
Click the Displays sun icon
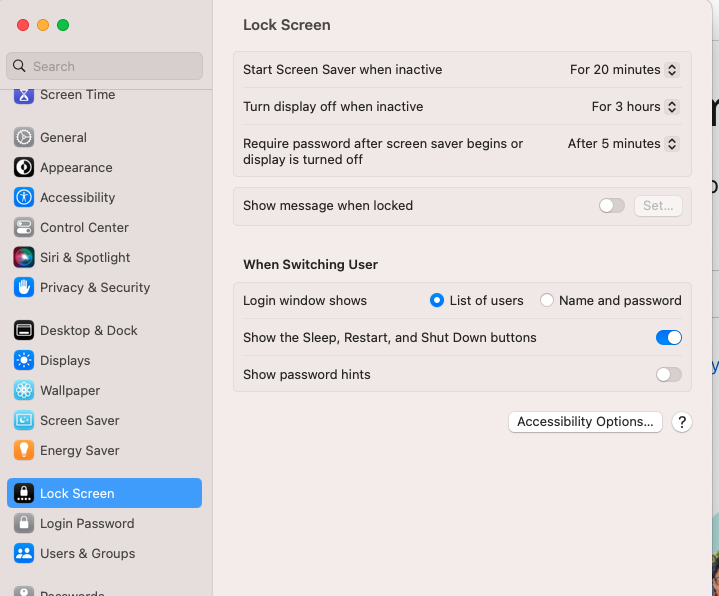click(x=24, y=361)
